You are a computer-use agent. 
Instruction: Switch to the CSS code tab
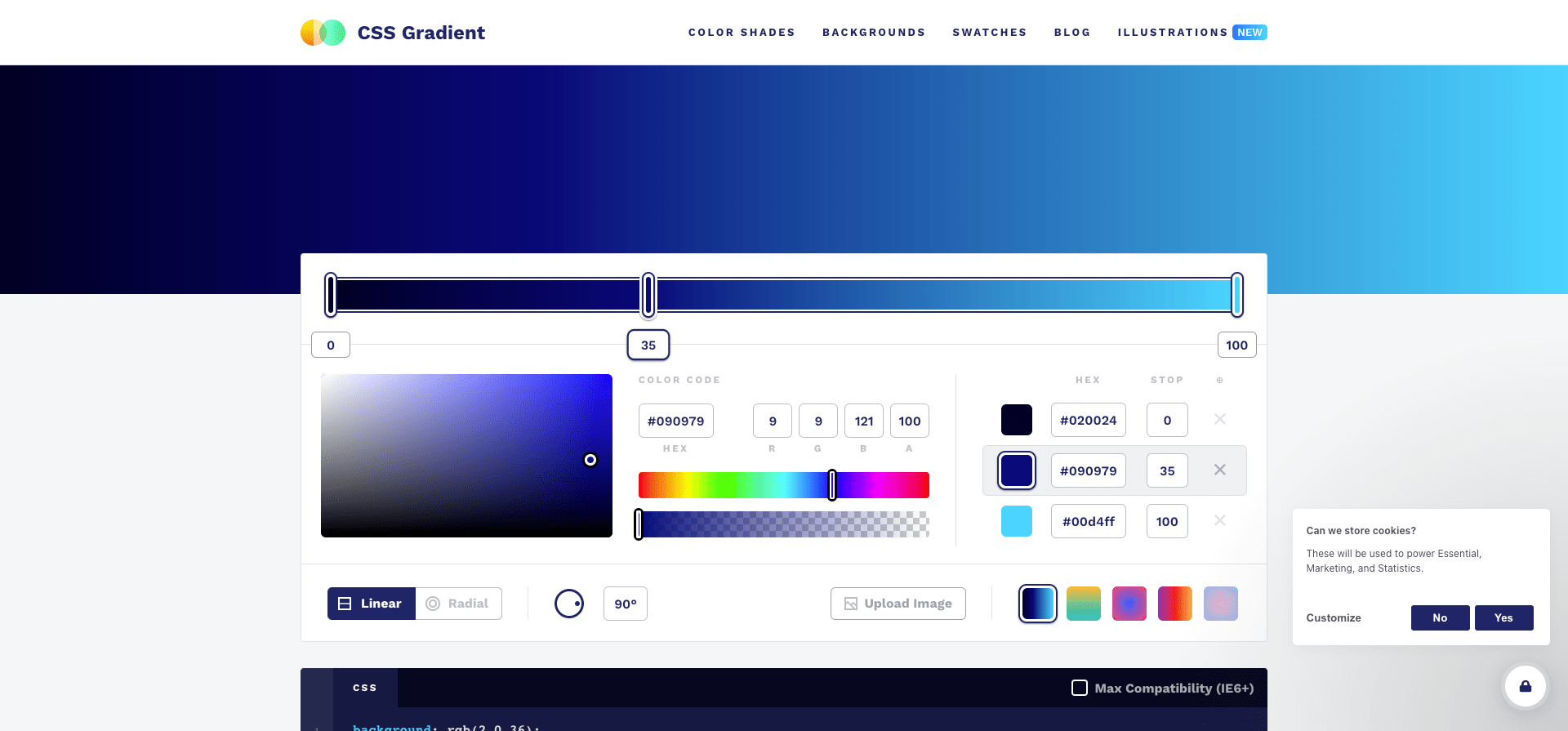(x=365, y=688)
